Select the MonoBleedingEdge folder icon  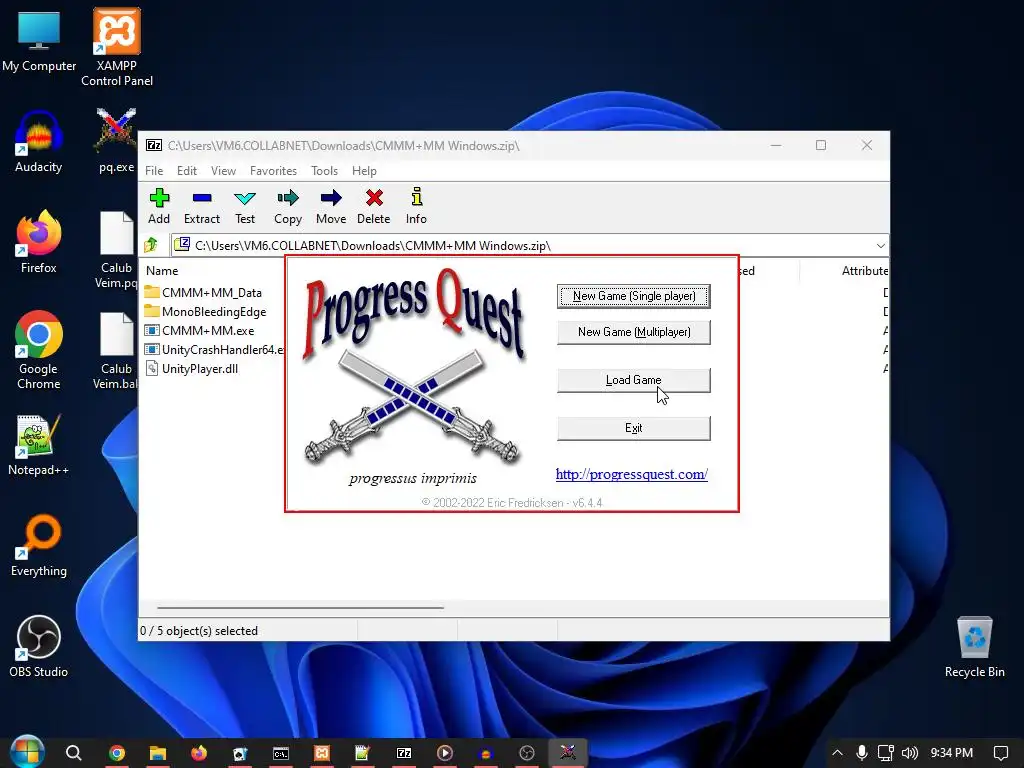[x=152, y=311]
